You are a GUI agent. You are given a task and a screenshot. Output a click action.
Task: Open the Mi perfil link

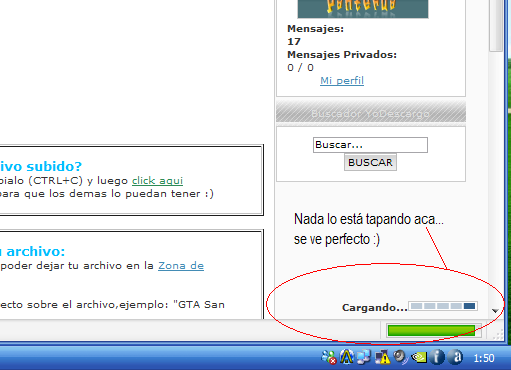[342, 81]
